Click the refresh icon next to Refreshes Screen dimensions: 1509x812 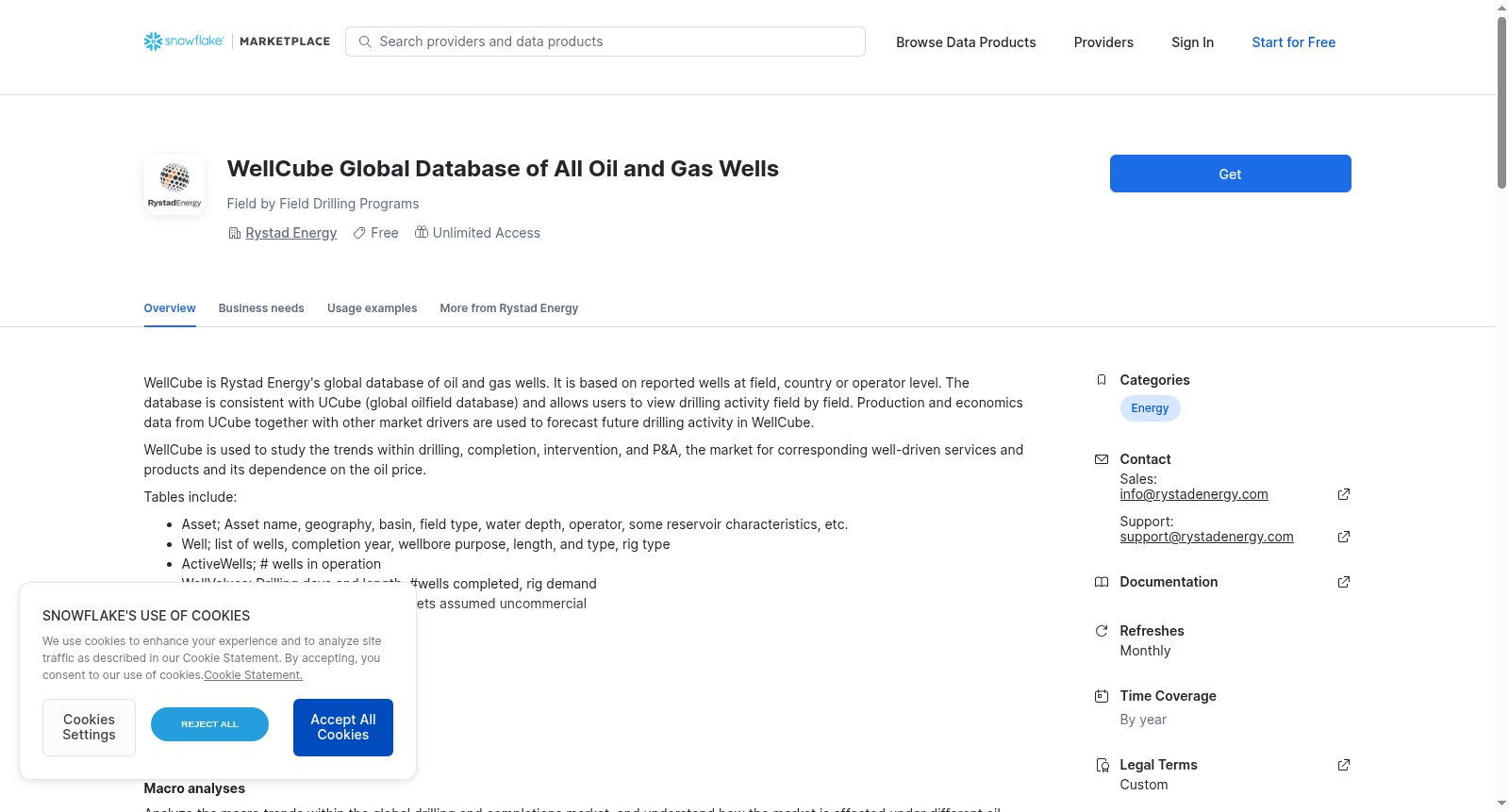1101,631
